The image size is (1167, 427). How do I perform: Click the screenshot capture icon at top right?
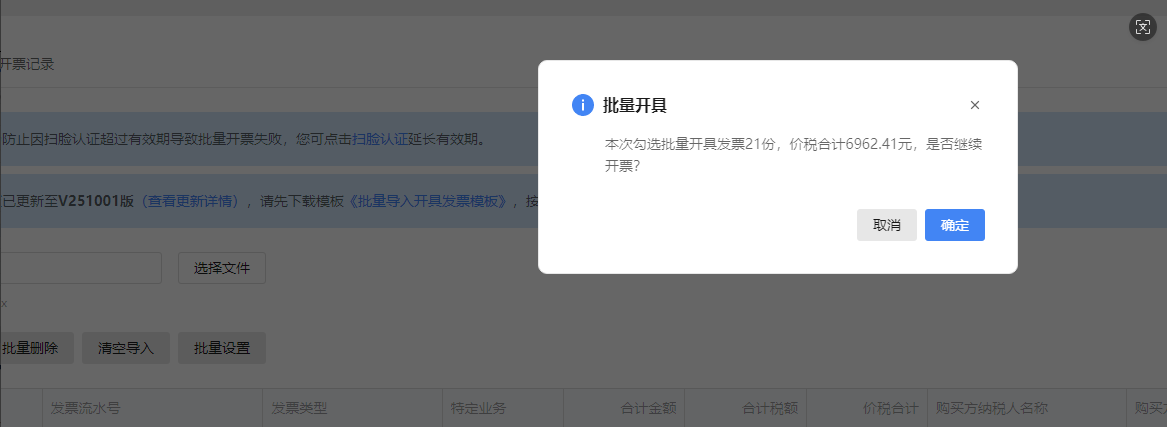[x=1142, y=27]
